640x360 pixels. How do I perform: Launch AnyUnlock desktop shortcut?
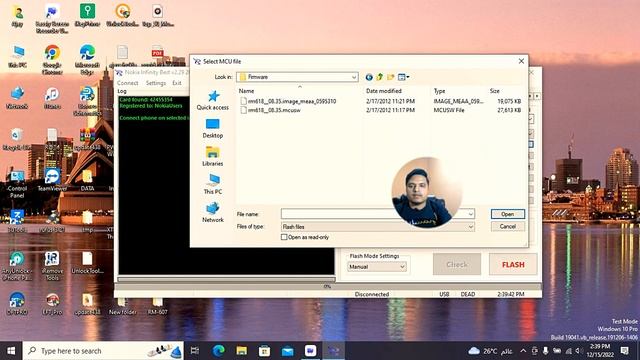click(17, 266)
